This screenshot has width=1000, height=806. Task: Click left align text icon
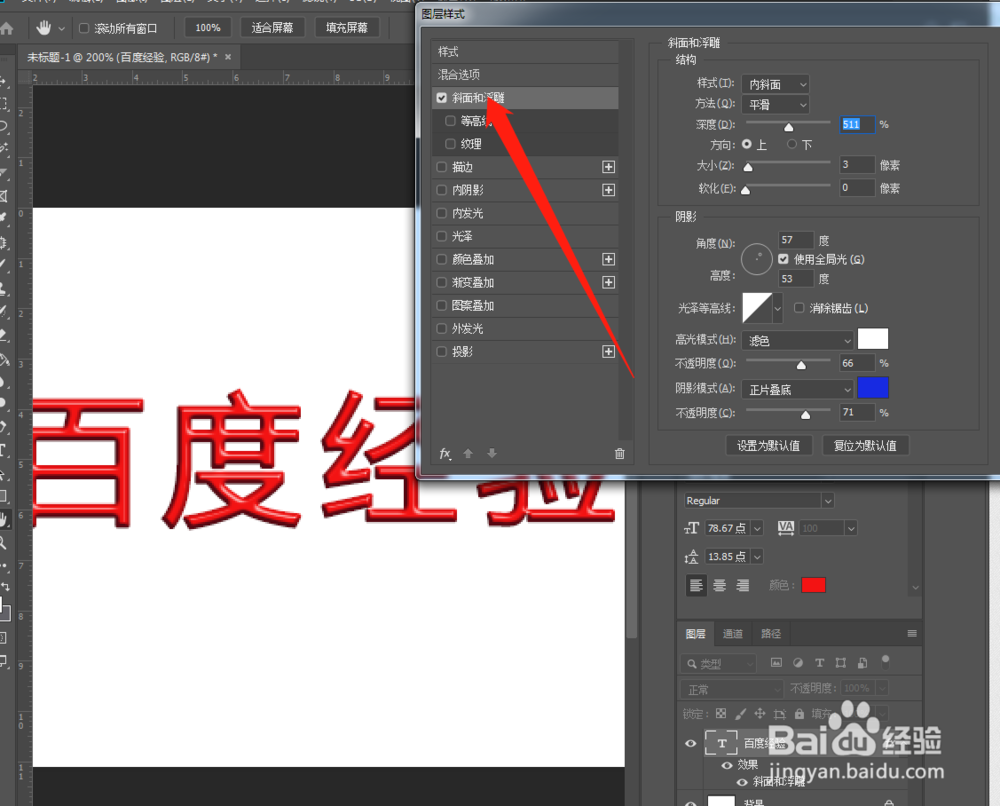point(696,585)
